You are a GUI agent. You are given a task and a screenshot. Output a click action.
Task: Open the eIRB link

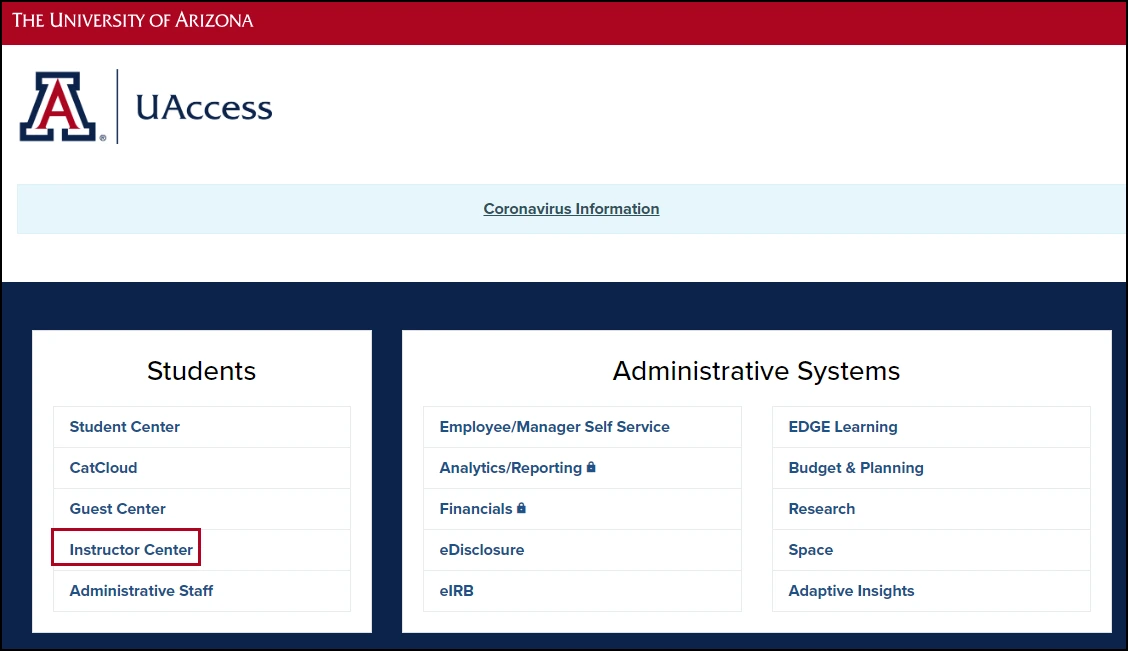pos(456,591)
